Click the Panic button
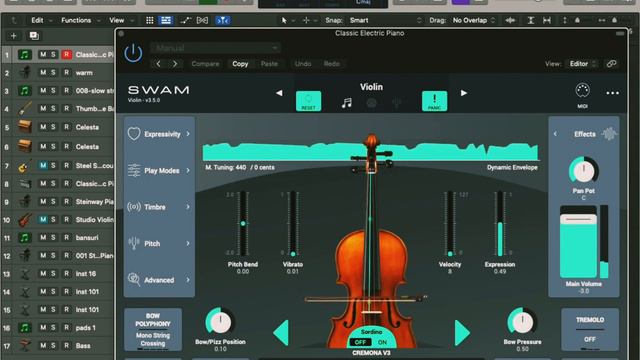Image resolution: width=640 pixels, height=360 pixels. click(x=434, y=101)
